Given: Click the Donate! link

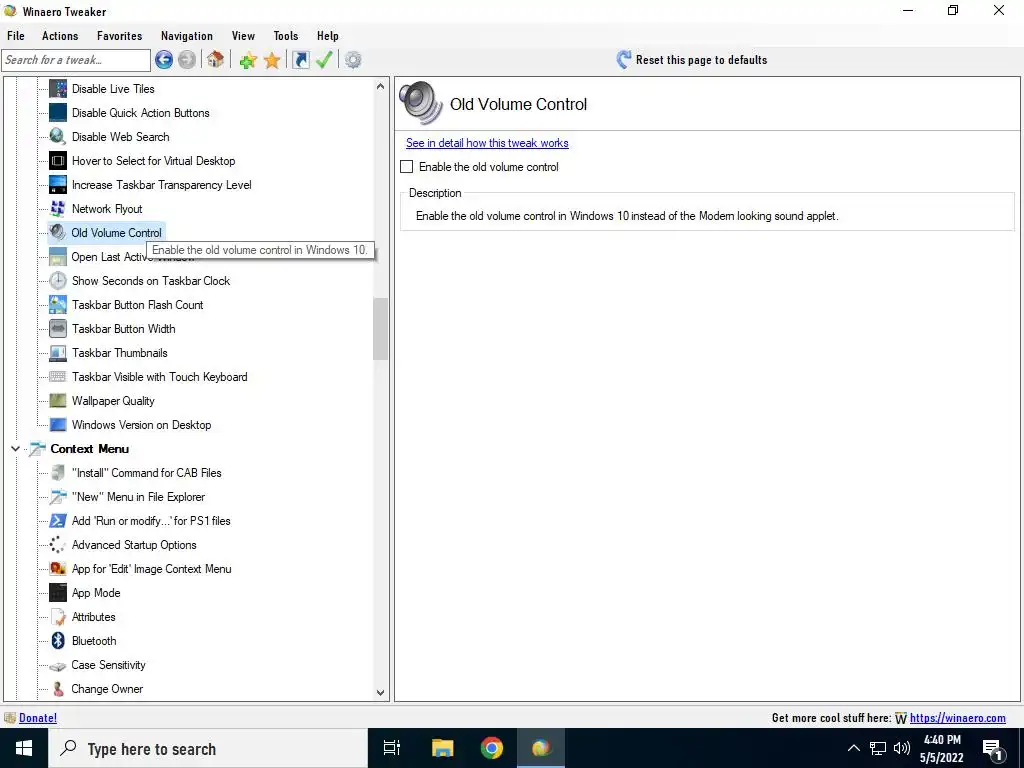Looking at the screenshot, I should [38, 718].
